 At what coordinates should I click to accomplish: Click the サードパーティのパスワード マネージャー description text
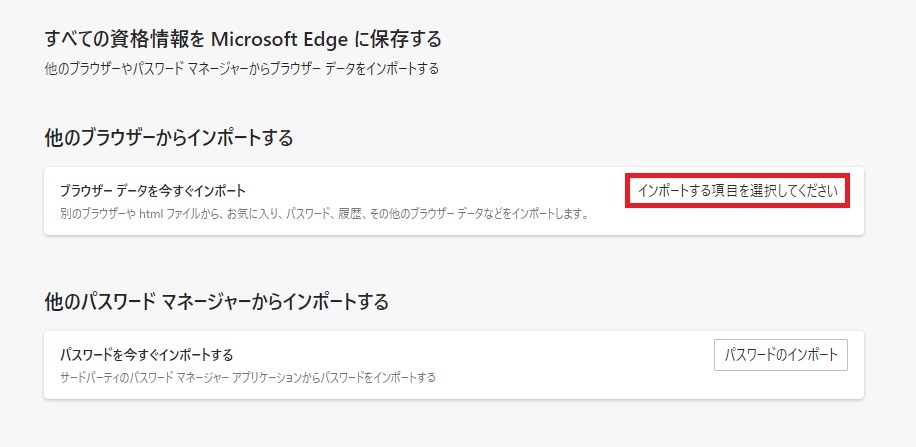(x=248, y=377)
